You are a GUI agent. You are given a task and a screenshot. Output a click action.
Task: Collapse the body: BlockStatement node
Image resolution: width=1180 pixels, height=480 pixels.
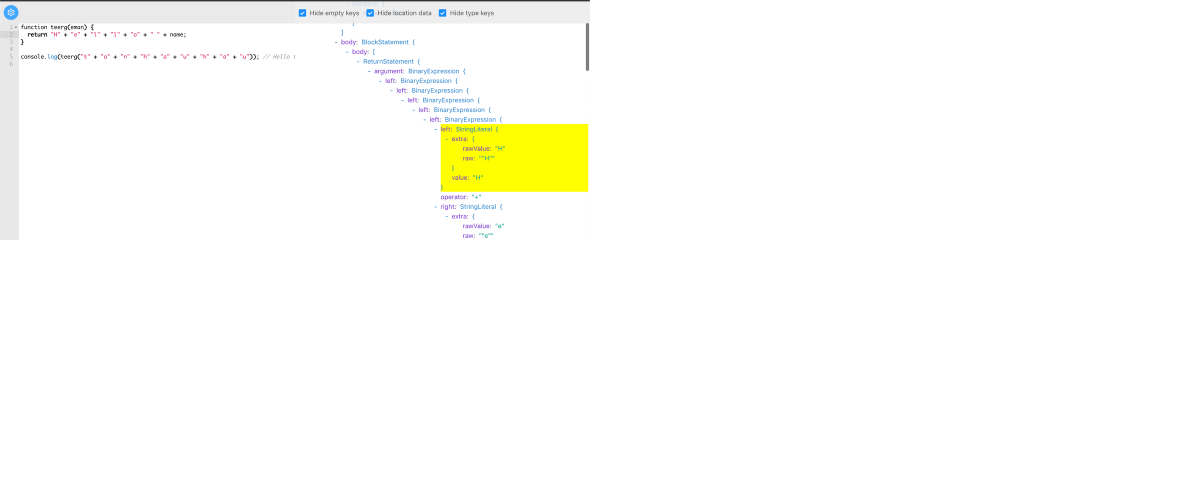[336, 42]
